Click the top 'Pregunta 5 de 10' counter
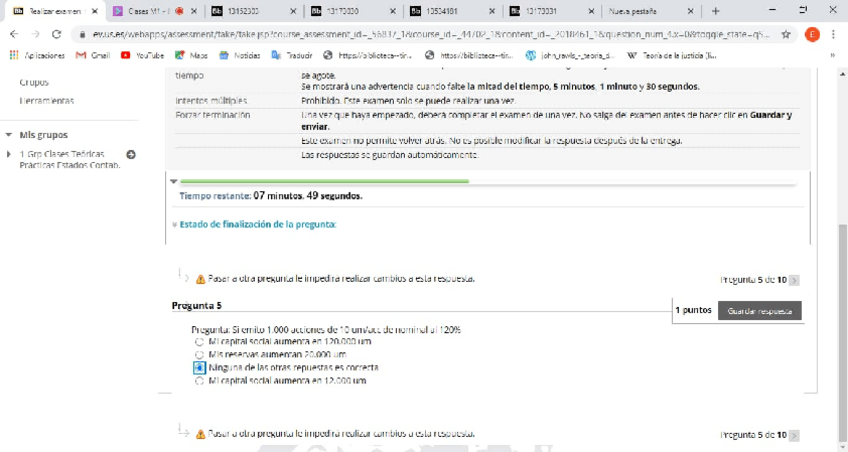The width and height of the screenshot is (848, 452). point(753,280)
